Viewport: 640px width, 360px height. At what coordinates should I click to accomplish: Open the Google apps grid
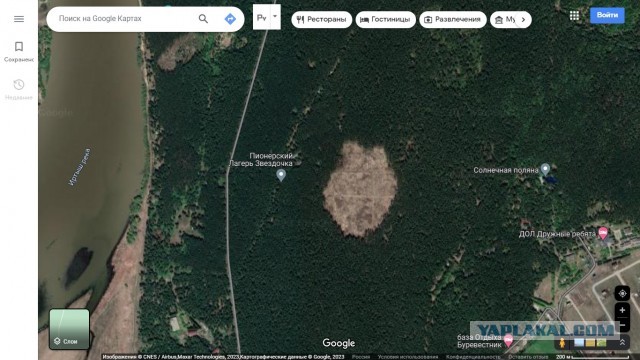point(574,16)
